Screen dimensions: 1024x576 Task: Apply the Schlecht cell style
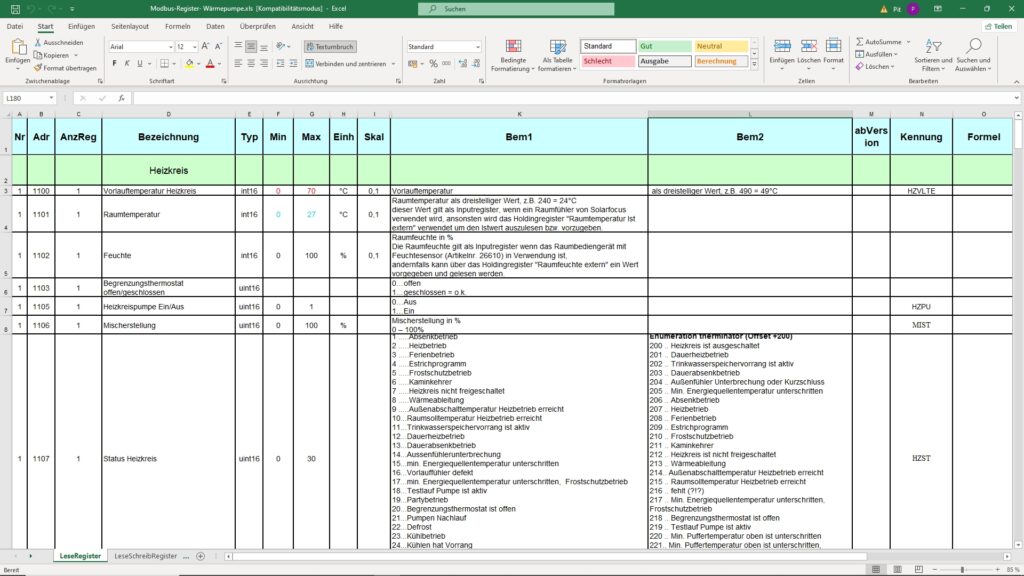(x=607, y=61)
